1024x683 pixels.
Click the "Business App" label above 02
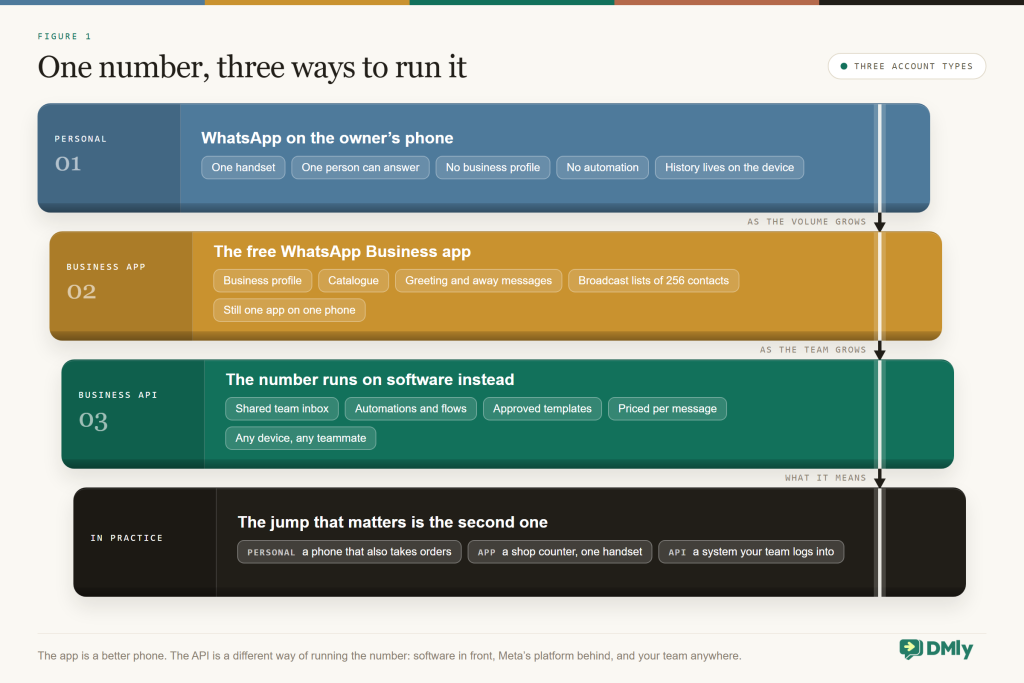pyautogui.click(x=106, y=267)
